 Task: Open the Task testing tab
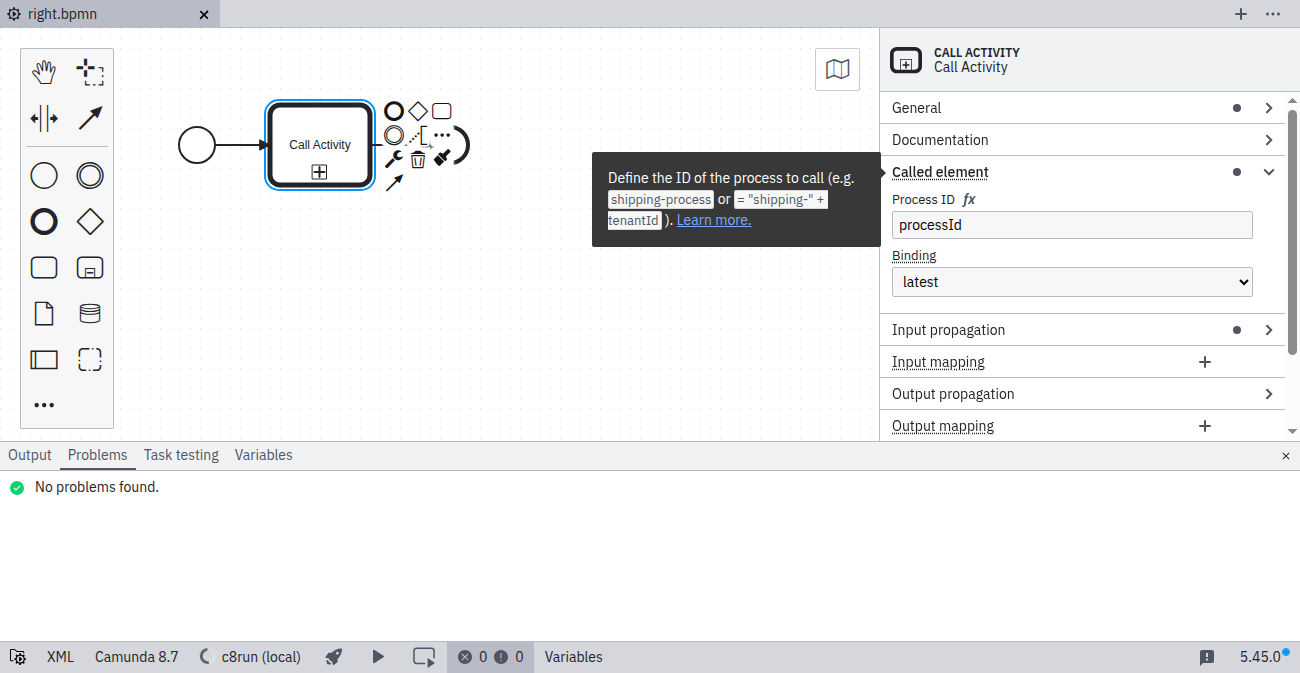click(181, 455)
